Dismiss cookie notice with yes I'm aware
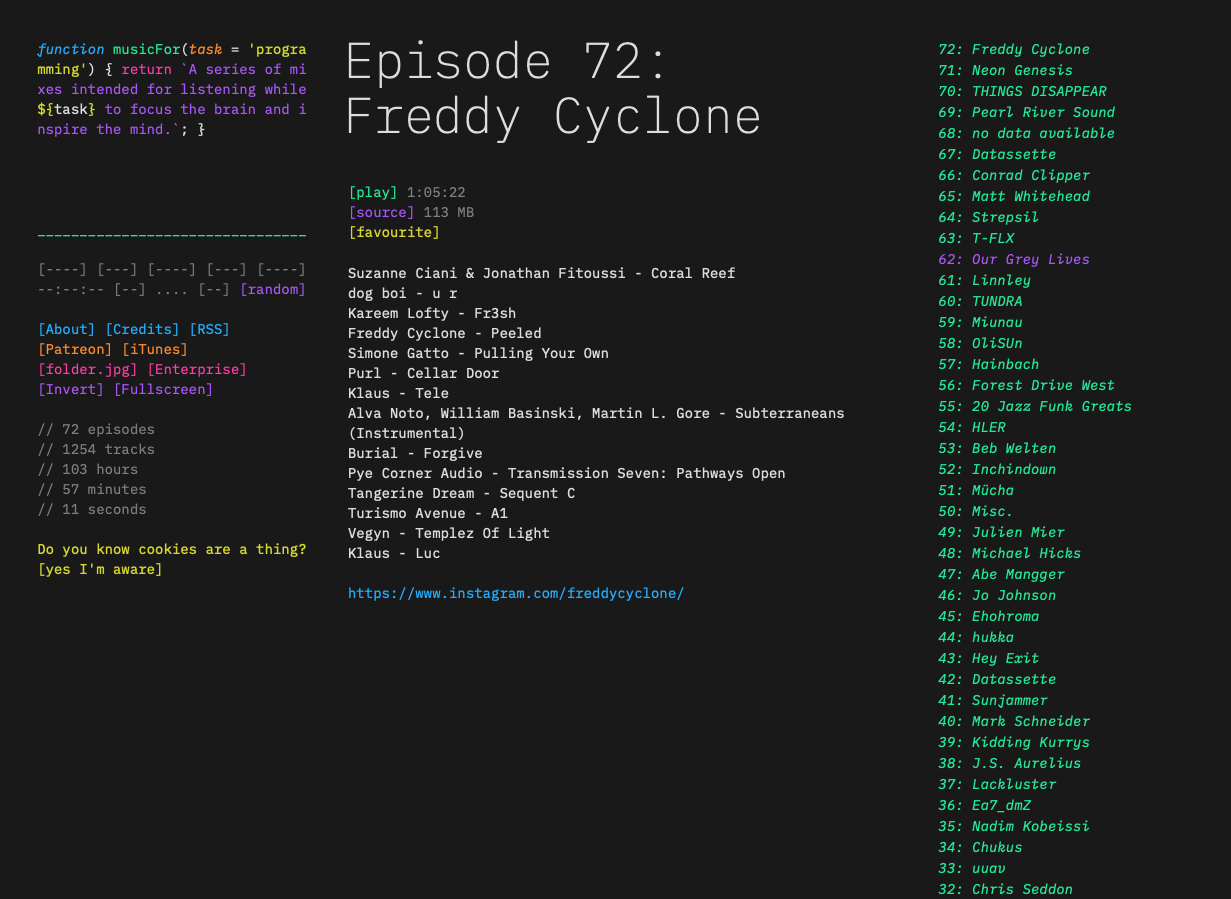Viewport: 1231px width, 899px height. click(x=101, y=569)
